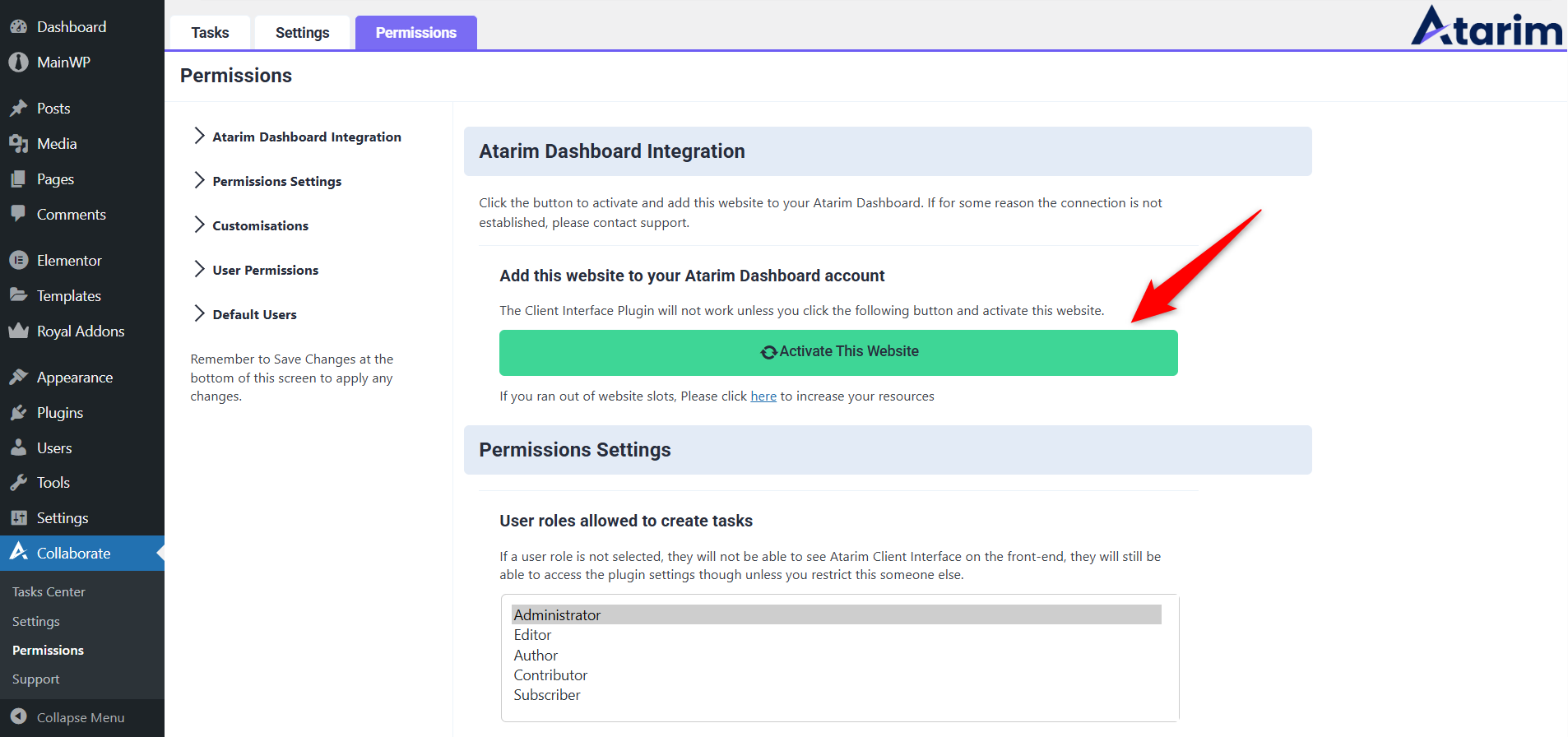This screenshot has height=737, width=1568.
Task: Click the Royal Addons crown icon
Action: click(x=18, y=331)
